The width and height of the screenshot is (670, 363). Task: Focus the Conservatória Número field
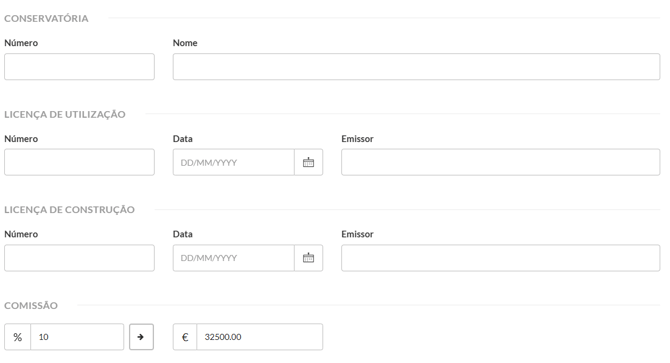point(79,67)
